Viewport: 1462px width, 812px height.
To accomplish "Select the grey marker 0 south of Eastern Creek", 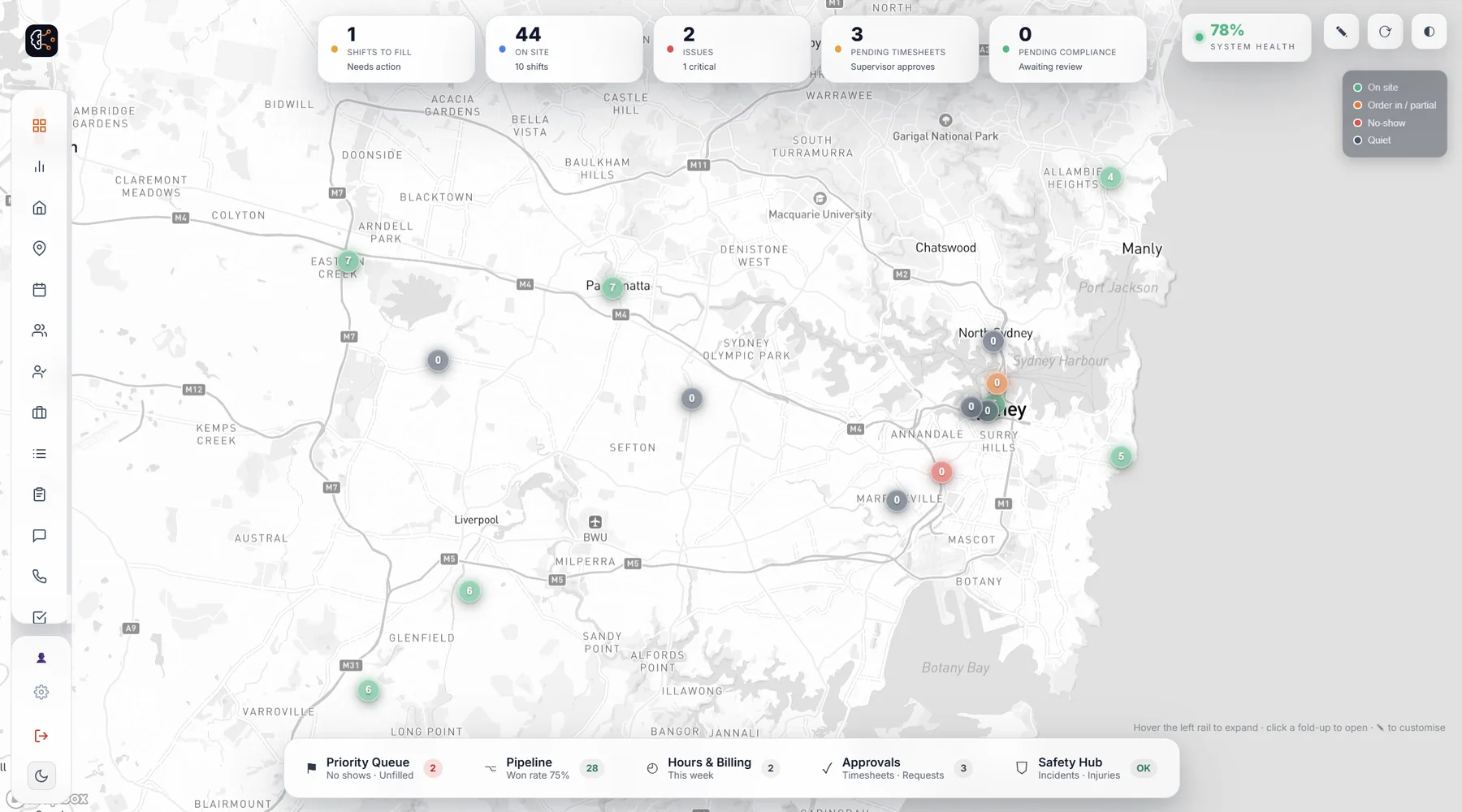I will tap(438, 361).
